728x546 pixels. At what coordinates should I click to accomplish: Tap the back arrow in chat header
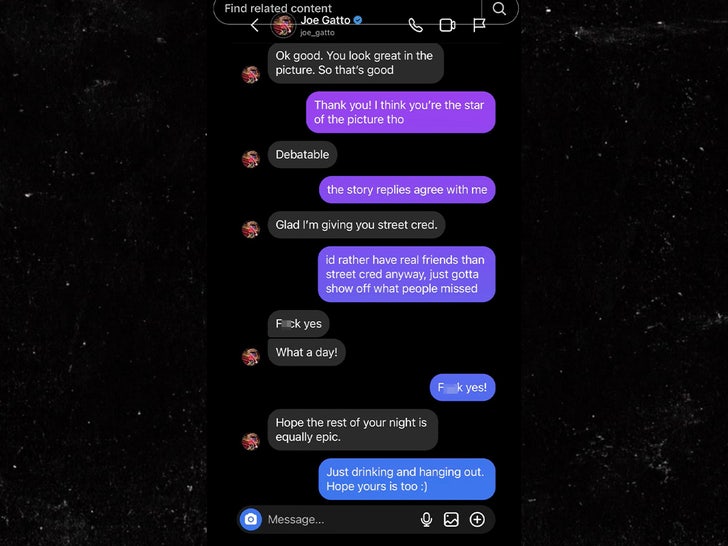[x=254, y=25]
